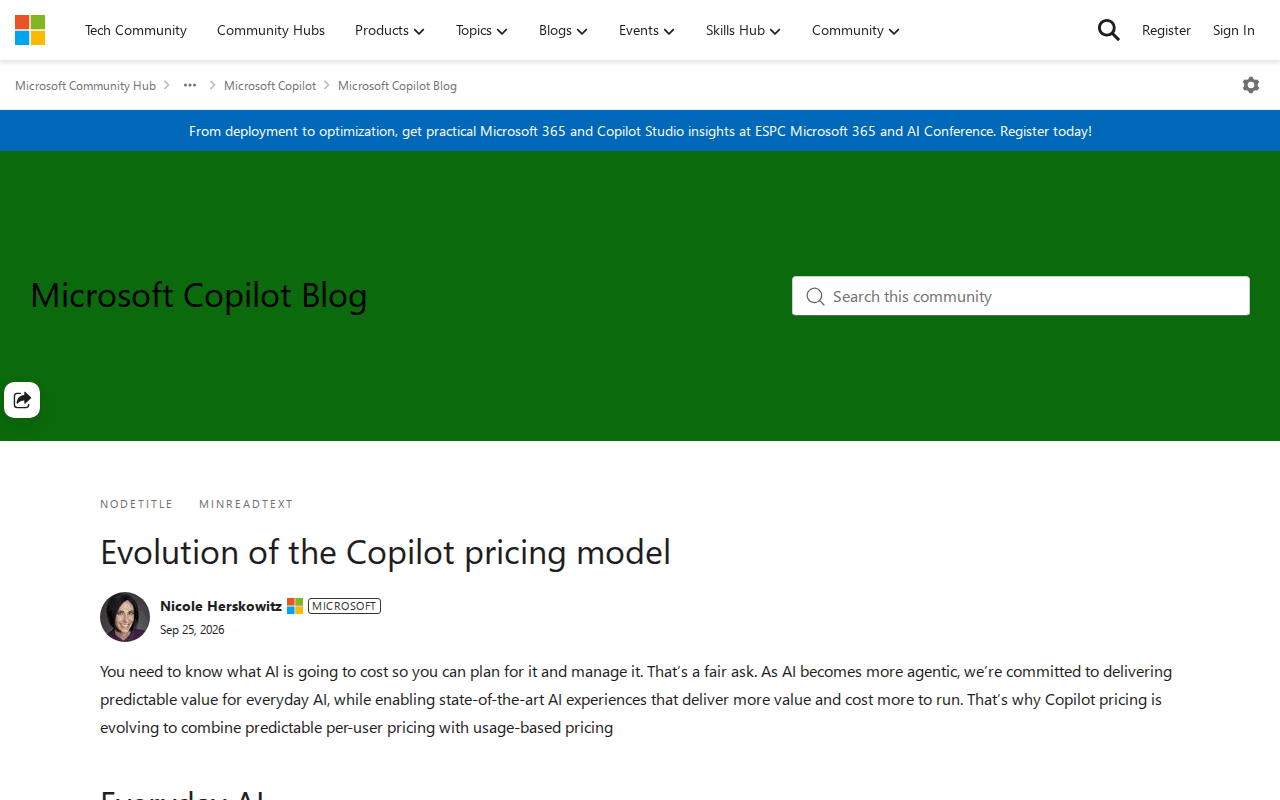Focus the Search this community field
This screenshot has width=1280, height=800.
pos(1021,296)
